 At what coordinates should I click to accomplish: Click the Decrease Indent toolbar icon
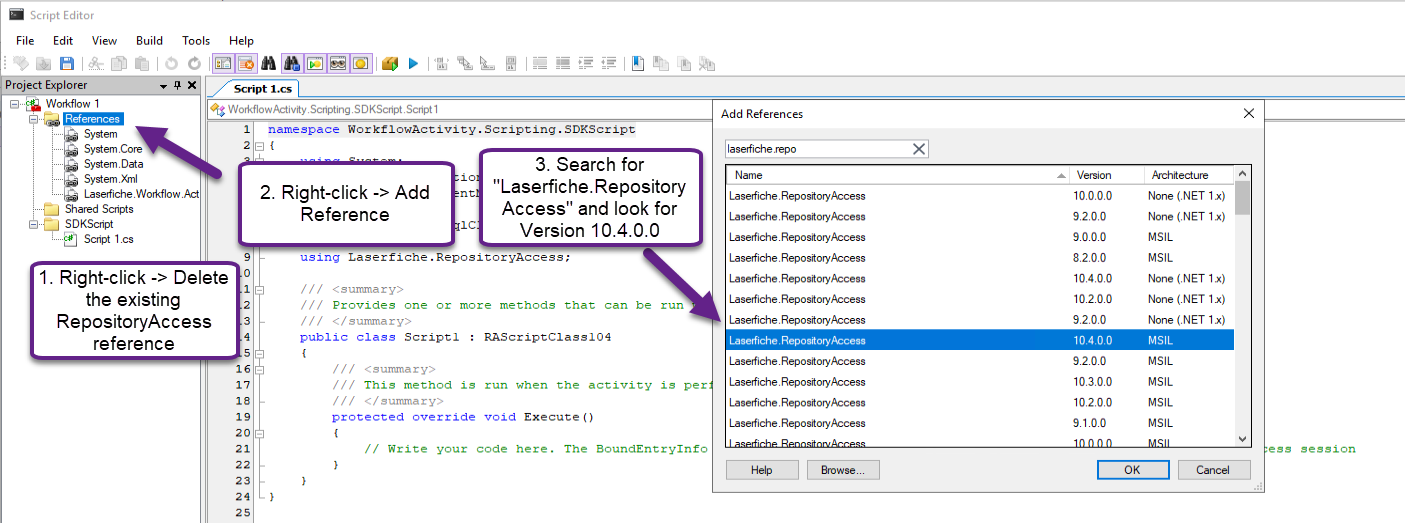tap(609, 63)
